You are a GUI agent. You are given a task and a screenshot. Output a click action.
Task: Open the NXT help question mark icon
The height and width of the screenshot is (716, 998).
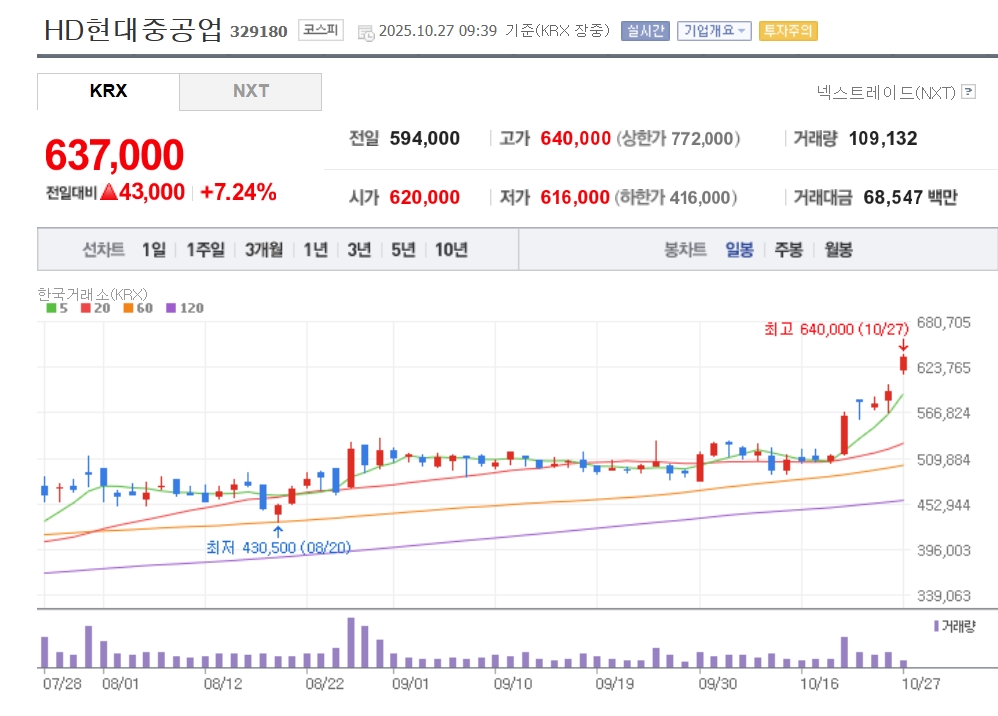pos(968,92)
